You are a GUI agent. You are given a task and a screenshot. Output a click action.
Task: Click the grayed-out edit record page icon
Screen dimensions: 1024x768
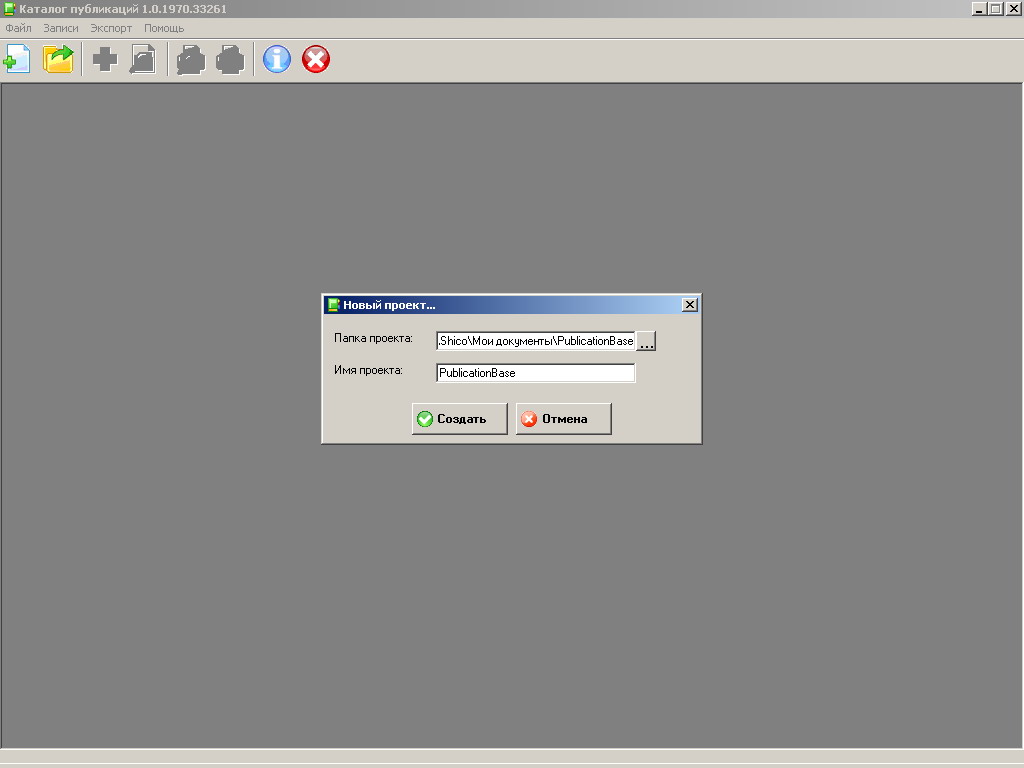[143, 60]
